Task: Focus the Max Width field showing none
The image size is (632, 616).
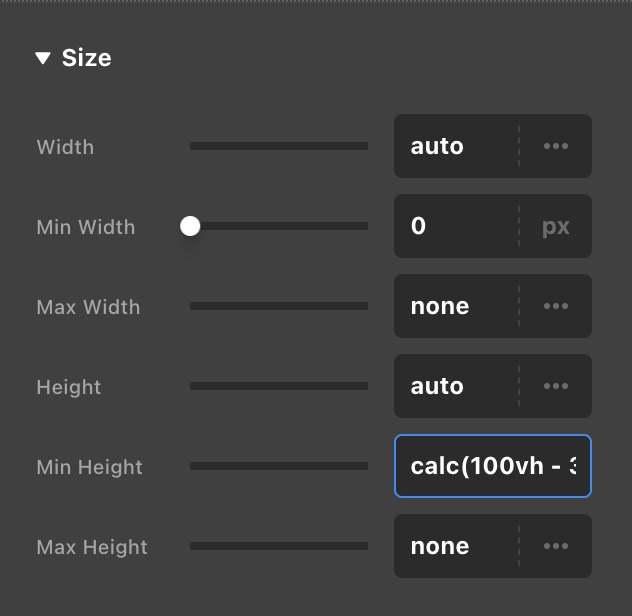Action: coord(455,306)
